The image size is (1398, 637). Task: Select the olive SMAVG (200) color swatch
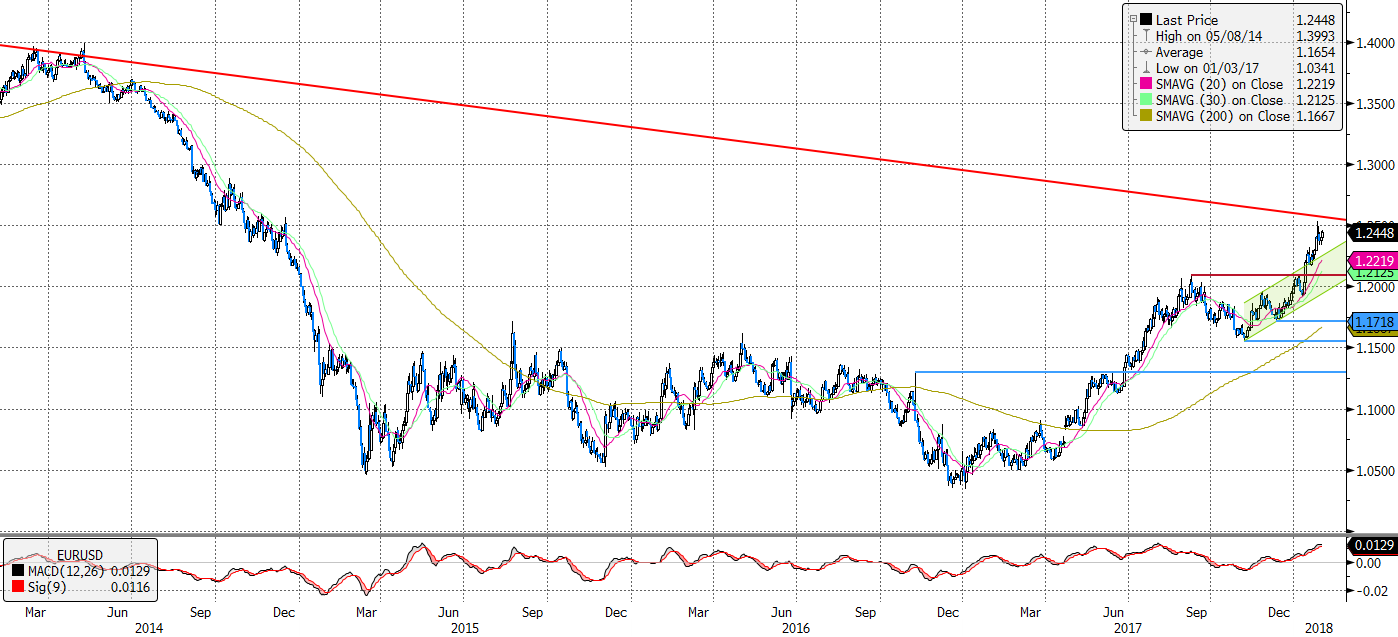pos(1145,116)
